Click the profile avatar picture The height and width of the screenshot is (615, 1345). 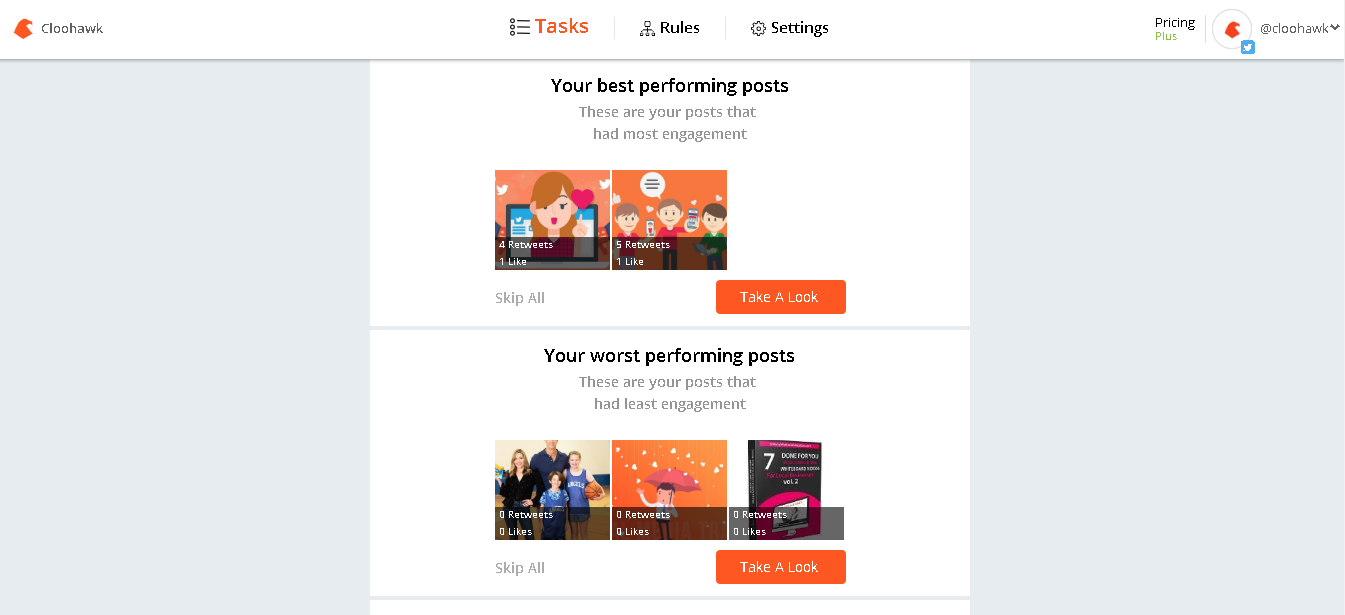pyautogui.click(x=1231, y=29)
